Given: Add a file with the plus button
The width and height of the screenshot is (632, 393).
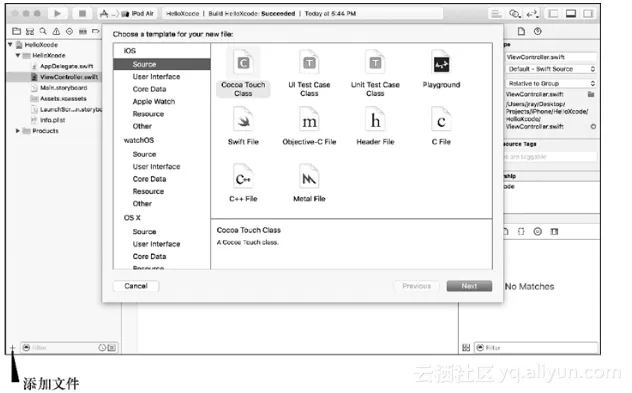Looking at the screenshot, I should tap(12, 347).
